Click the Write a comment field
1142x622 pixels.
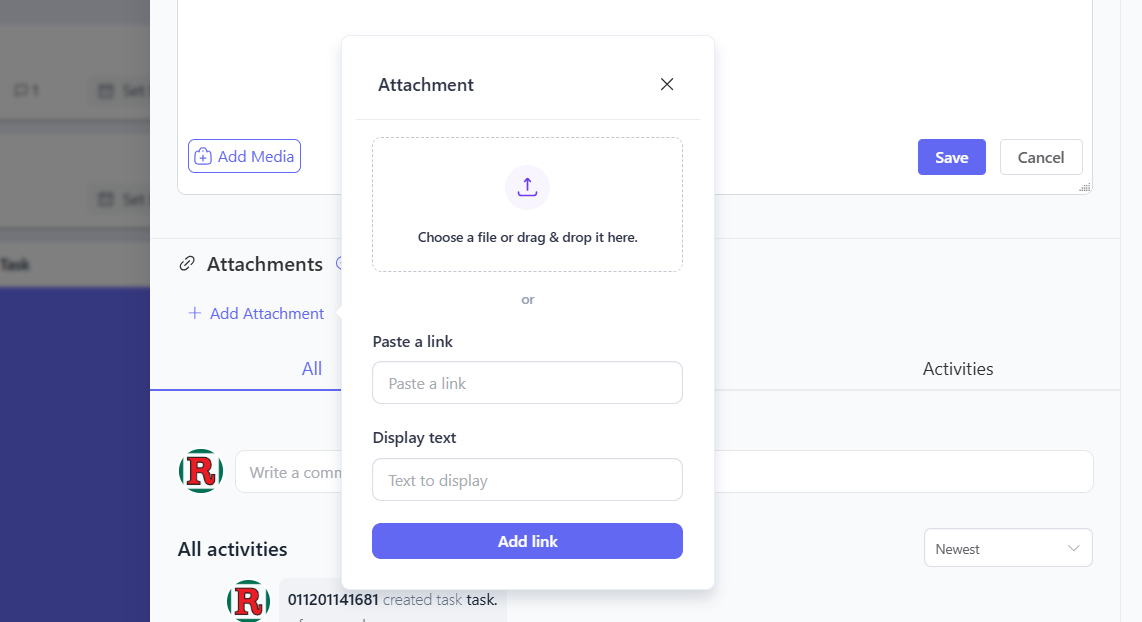click(x=290, y=472)
